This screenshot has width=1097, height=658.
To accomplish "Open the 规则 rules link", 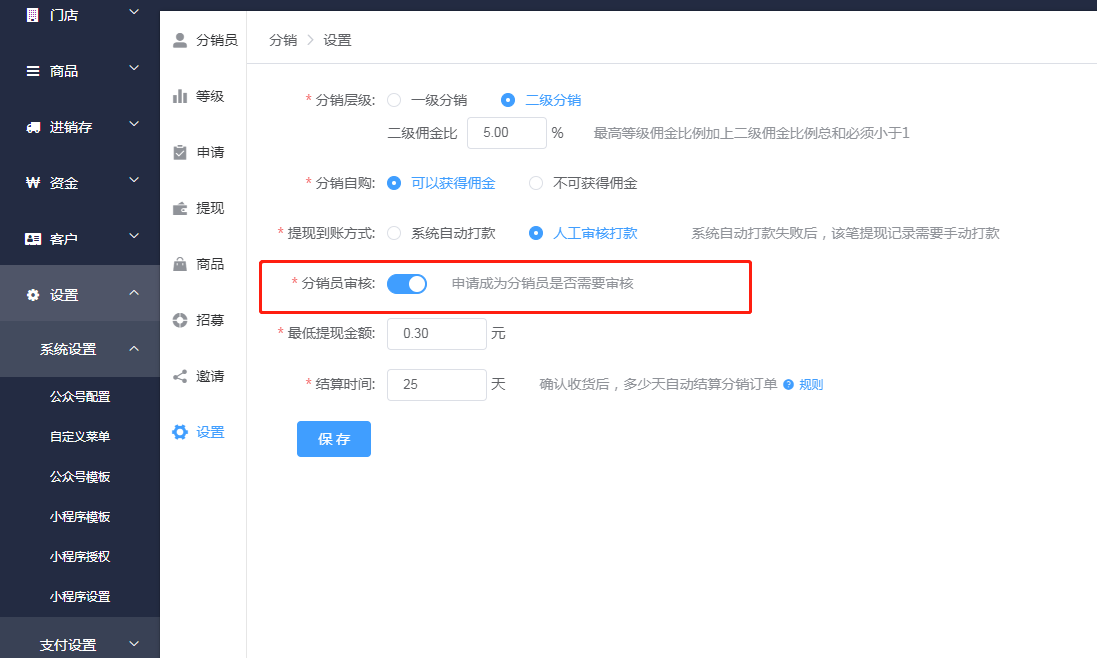I will pos(811,385).
